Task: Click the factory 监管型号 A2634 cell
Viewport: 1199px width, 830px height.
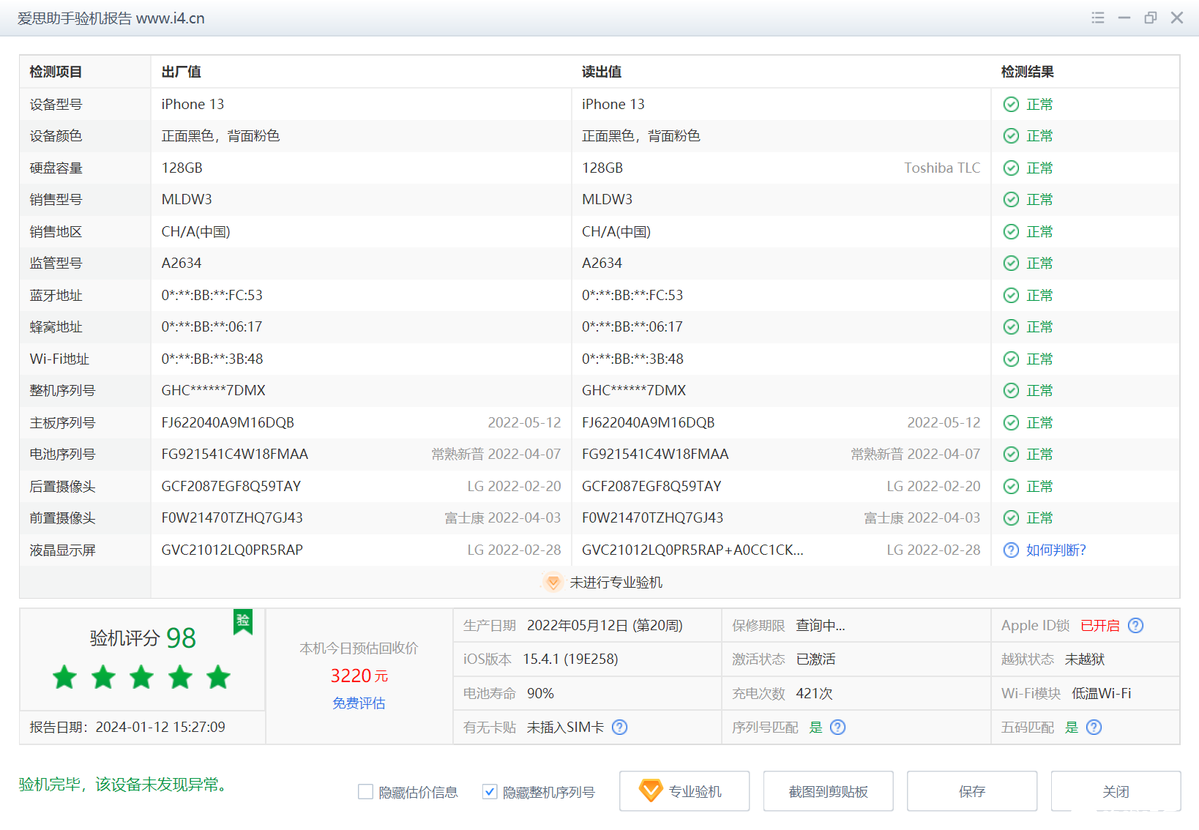Action: coord(181,263)
